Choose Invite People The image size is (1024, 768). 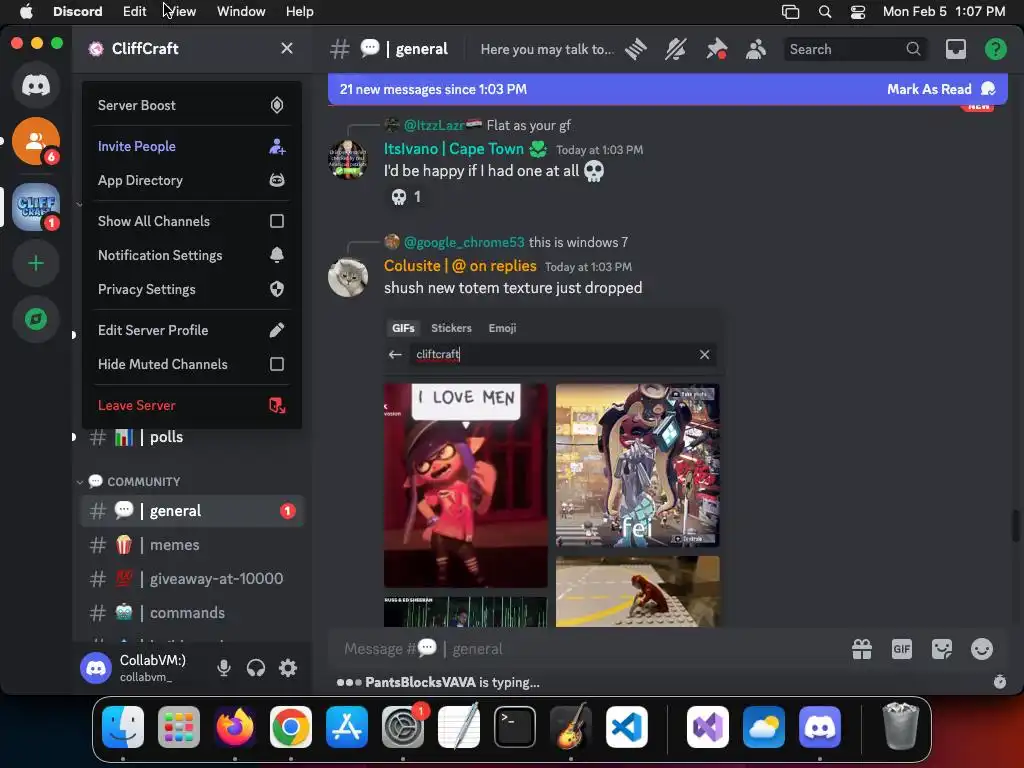point(191,146)
